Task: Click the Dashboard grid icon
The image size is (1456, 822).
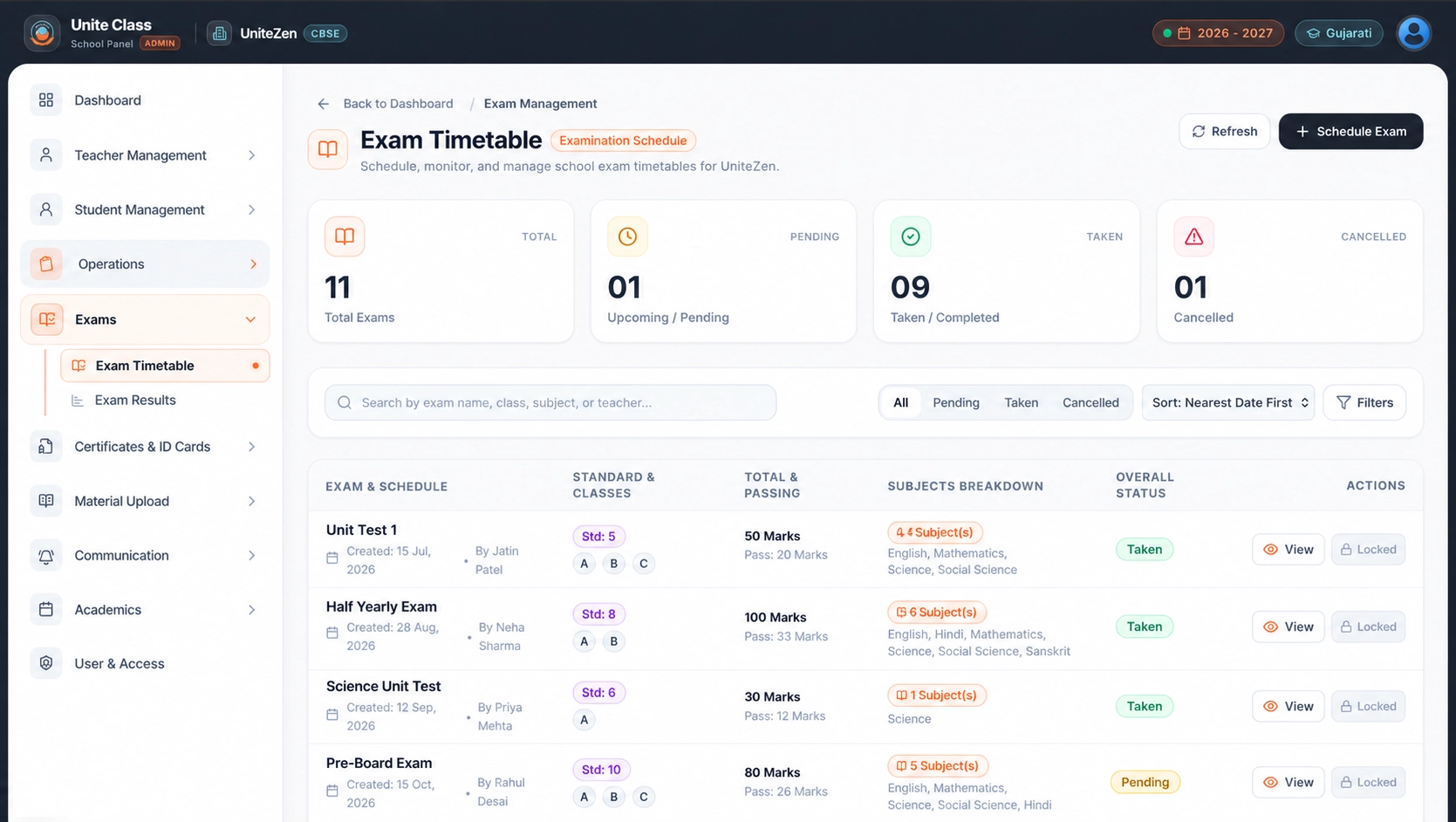Action: (x=46, y=100)
